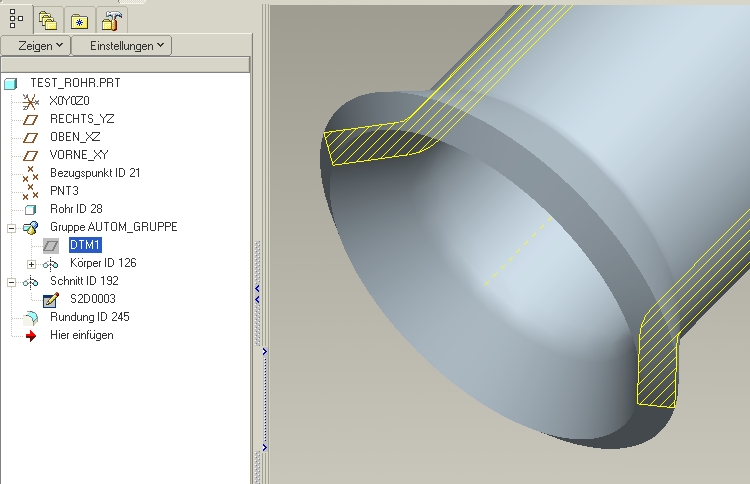
Task: Open the Model Tree navigator tab
Action: coord(16,19)
